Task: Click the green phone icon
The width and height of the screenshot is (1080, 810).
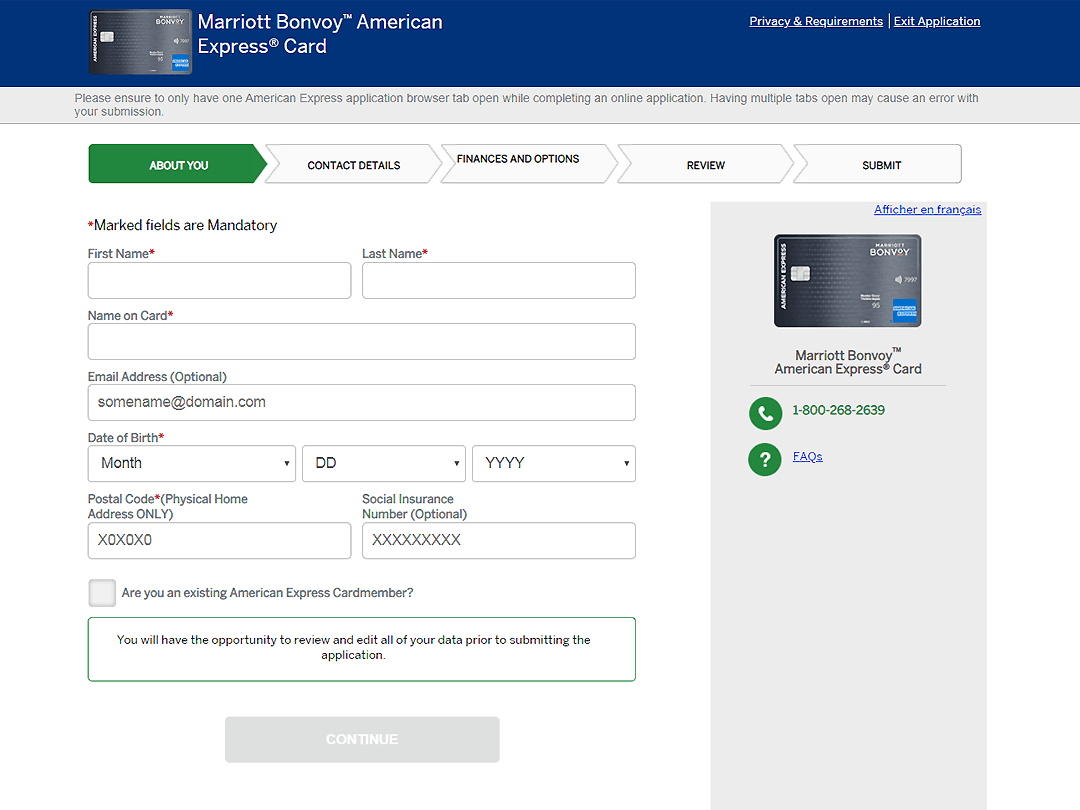Action: click(x=765, y=413)
